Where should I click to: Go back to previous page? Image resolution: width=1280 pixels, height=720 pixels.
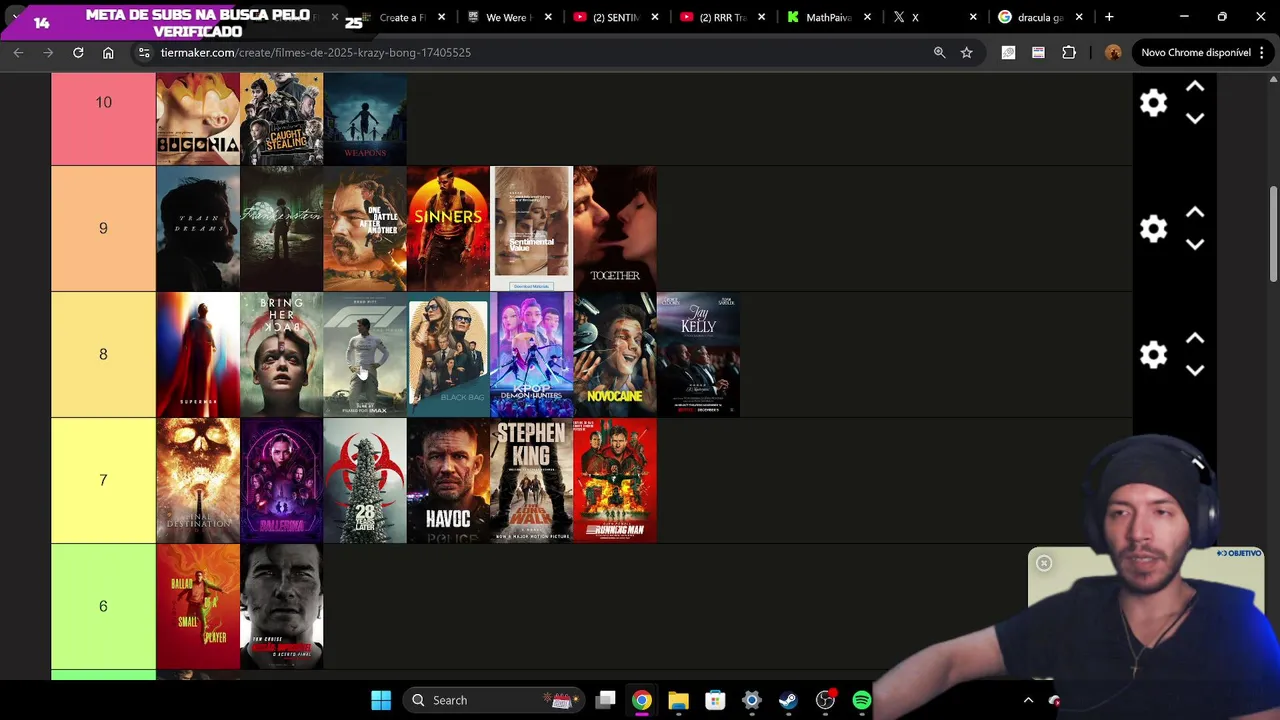tap(18, 52)
